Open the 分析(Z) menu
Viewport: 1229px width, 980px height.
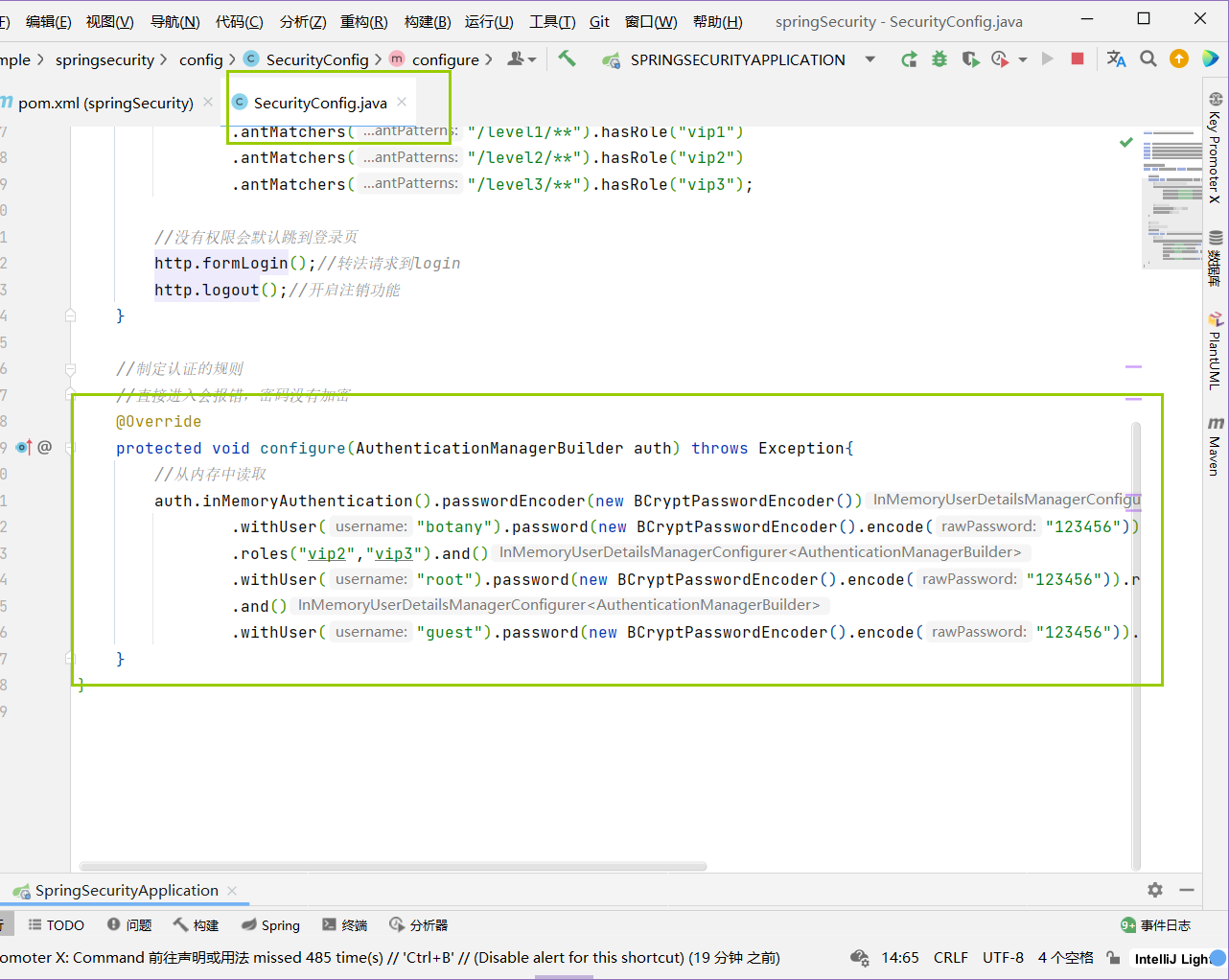click(x=303, y=21)
